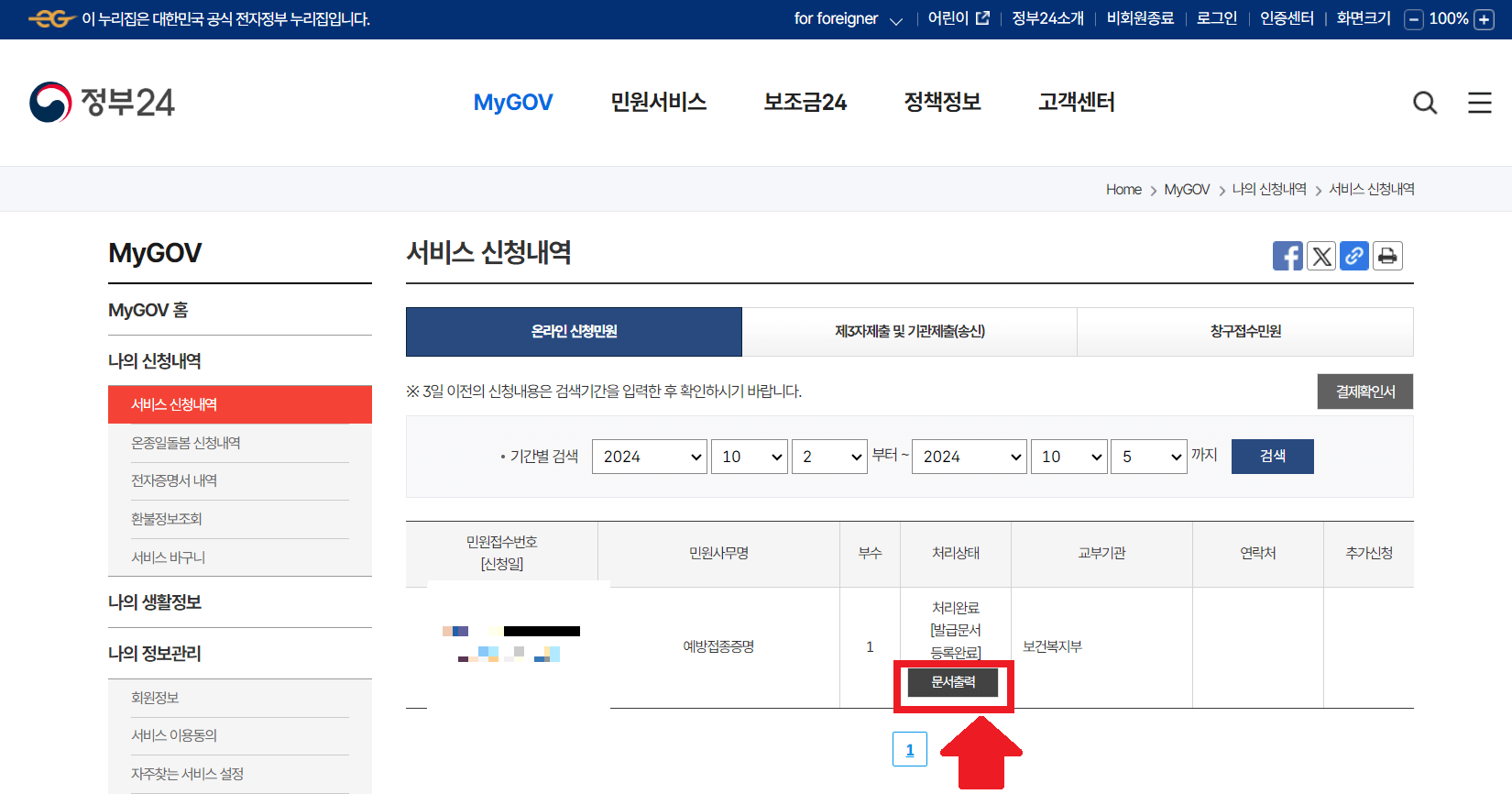Click the 문서출력 button

(953, 682)
